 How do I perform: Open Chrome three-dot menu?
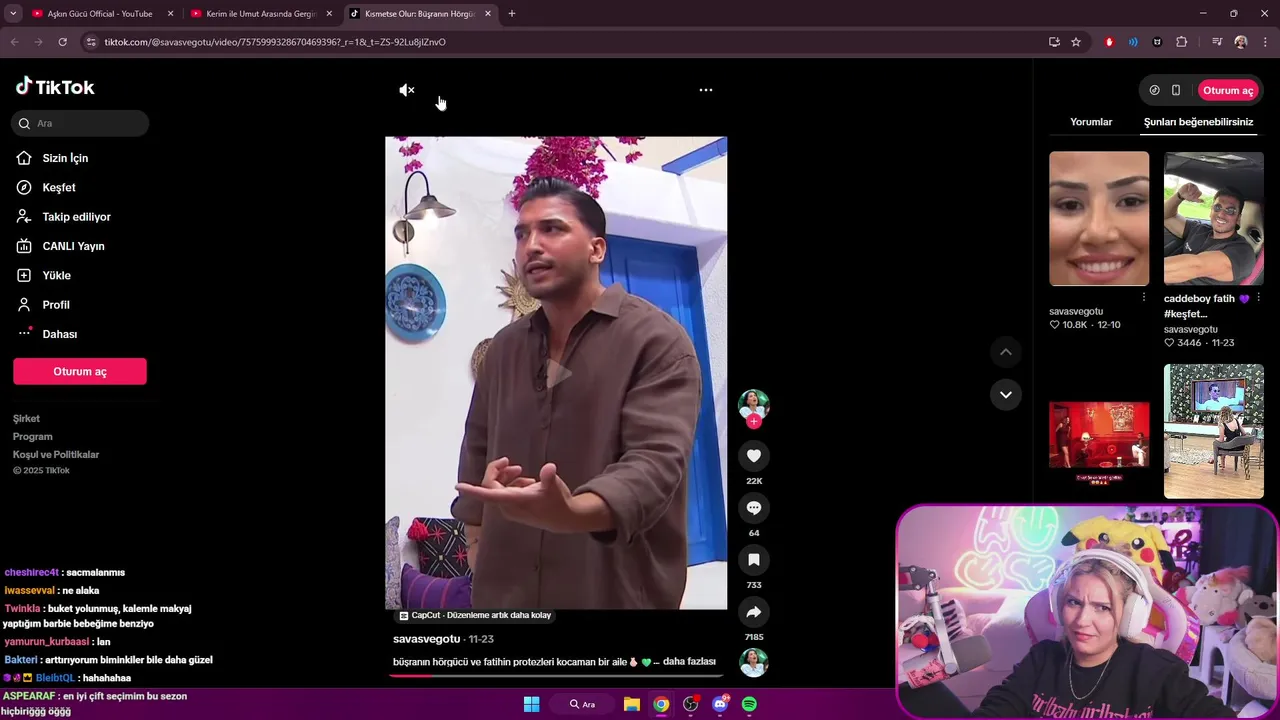pos(1266,42)
